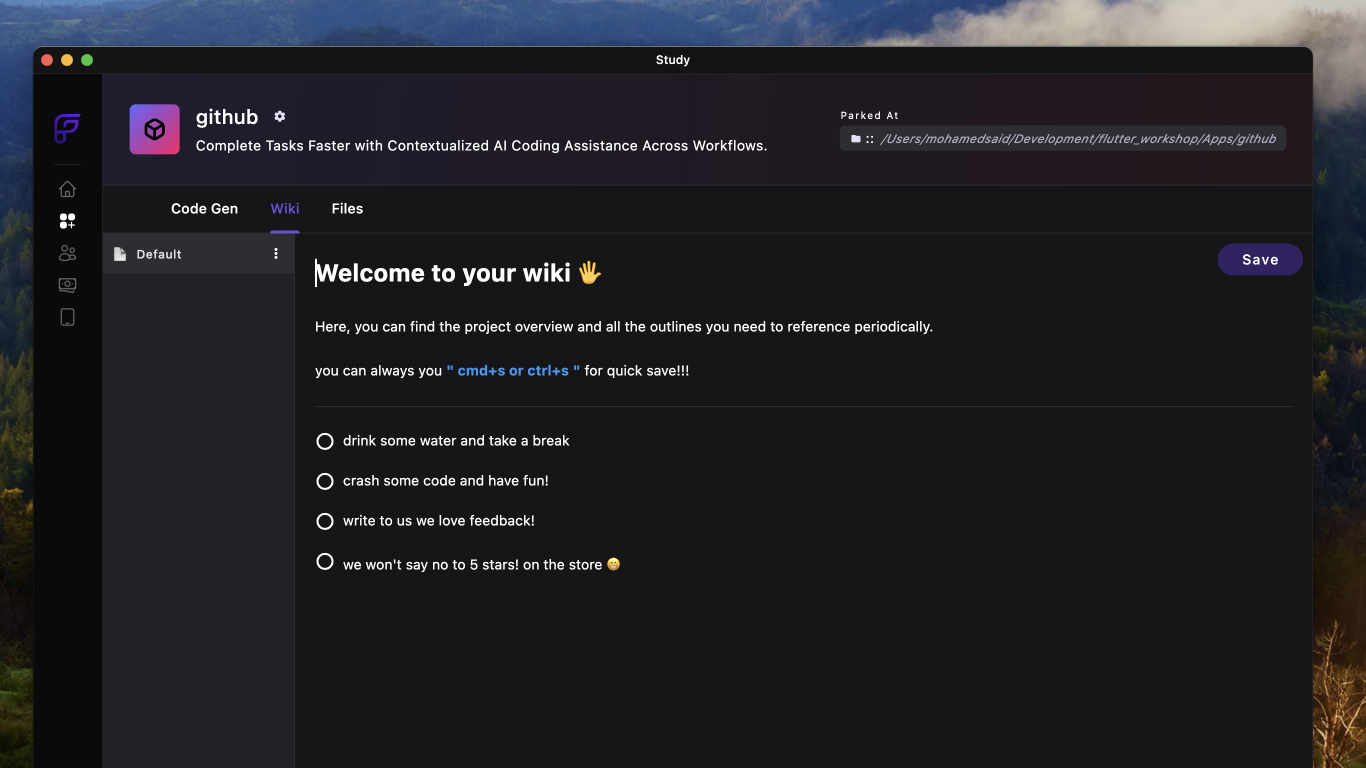Check 'crash some code and have fun!'
Screen dimensions: 1366x768
[x=325, y=481]
